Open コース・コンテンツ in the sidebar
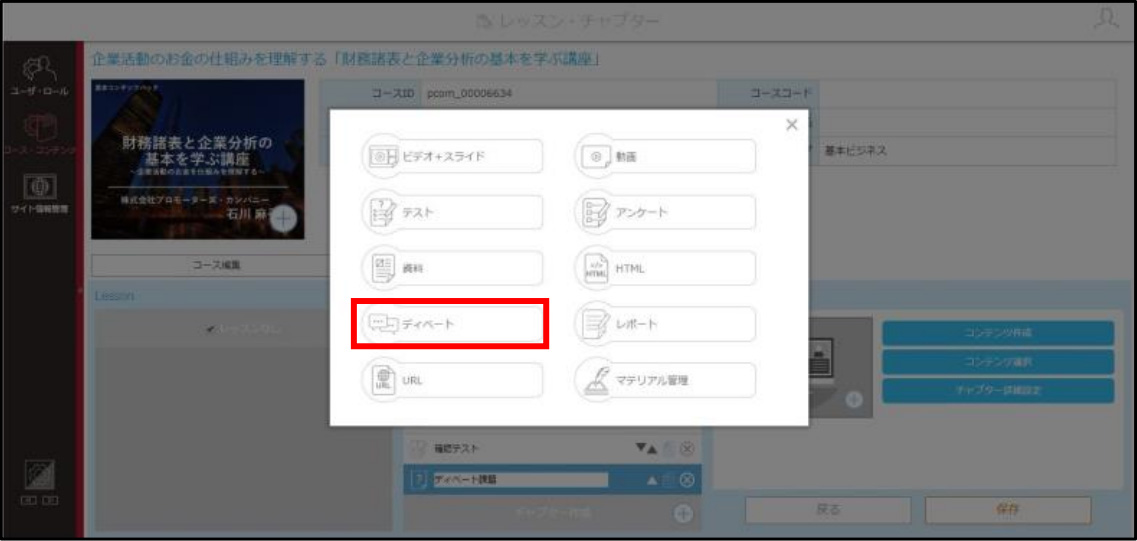This screenshot has width=1137, height=541. (x=40, y=134)
